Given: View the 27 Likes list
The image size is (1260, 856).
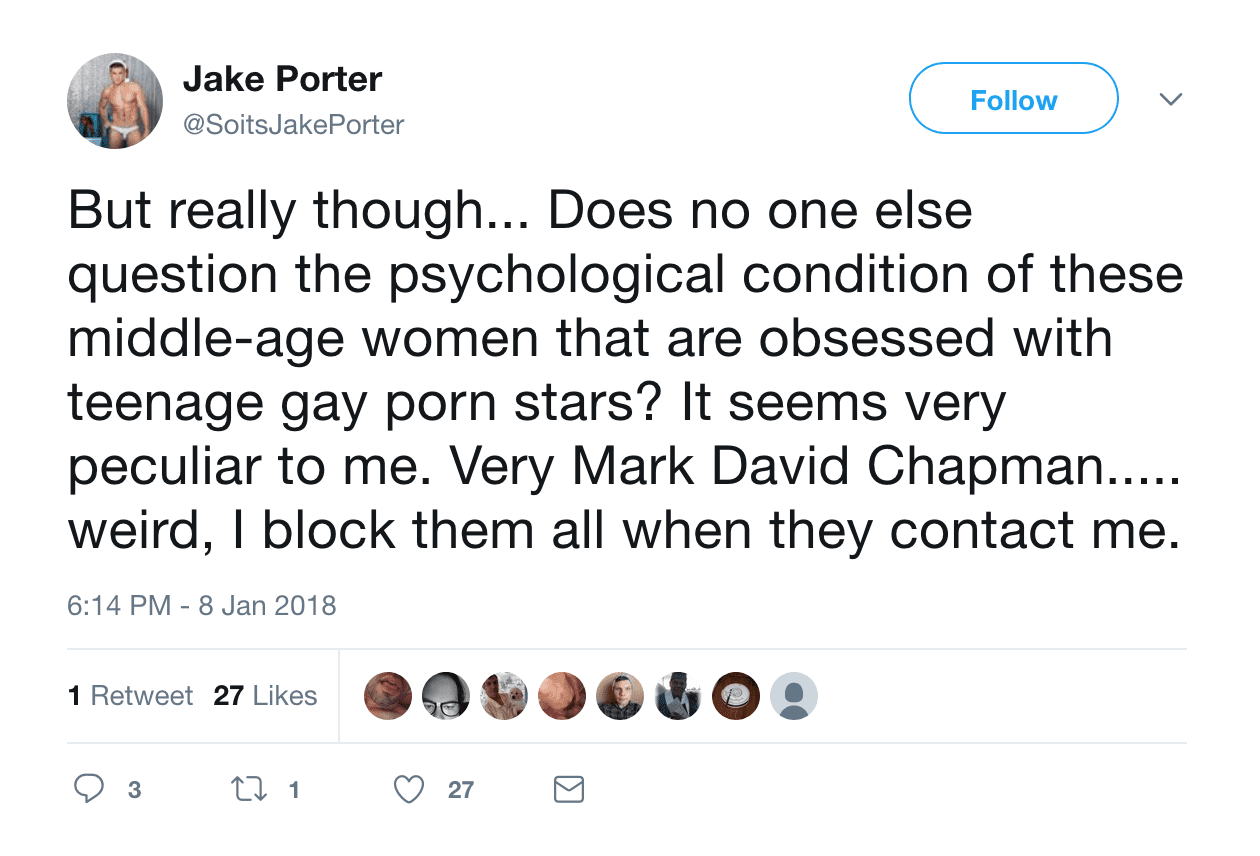Looking at the screenshot, I should 265,696.
